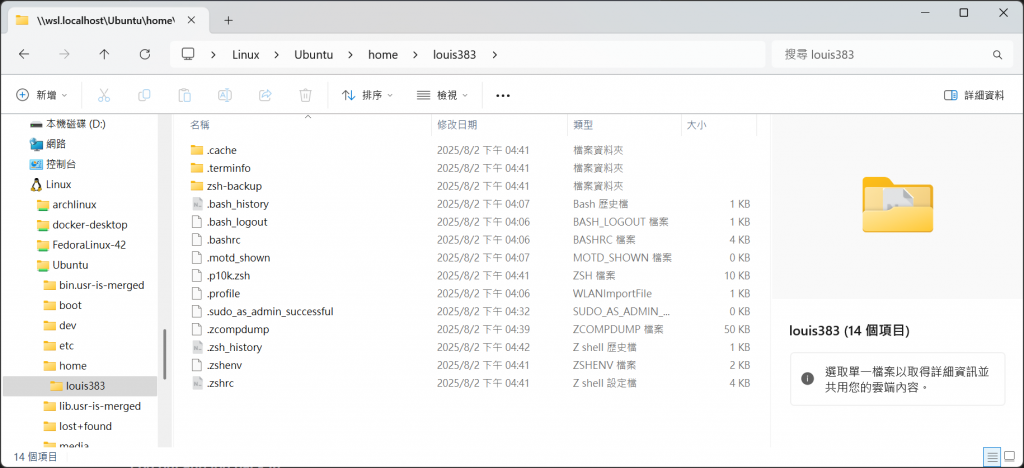Click the 控制台 control panel icon
1024x468 pixels.
click(36, 164)
